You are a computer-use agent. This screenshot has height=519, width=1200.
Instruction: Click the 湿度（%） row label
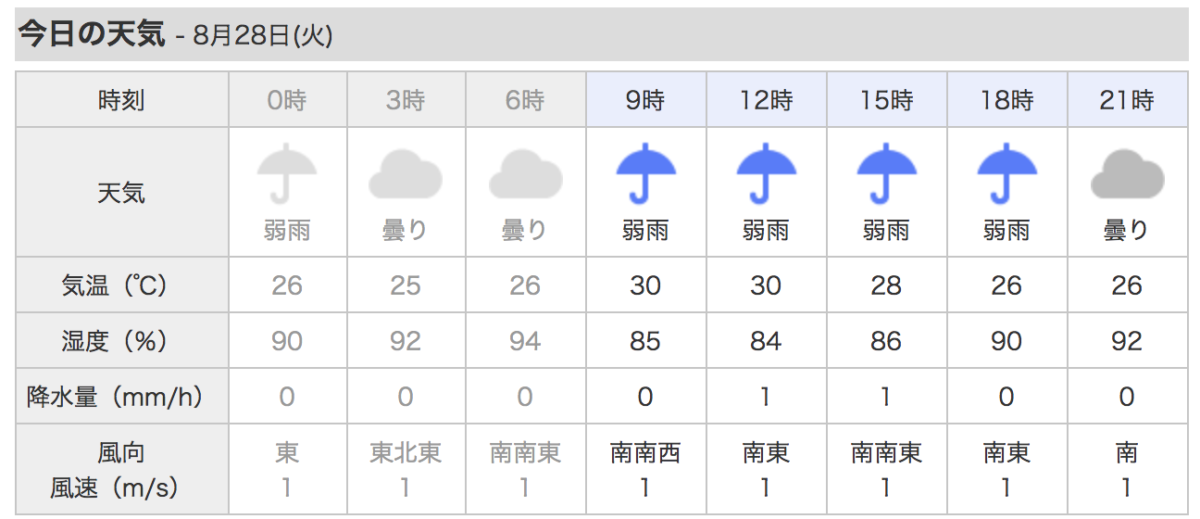[121, 341]
